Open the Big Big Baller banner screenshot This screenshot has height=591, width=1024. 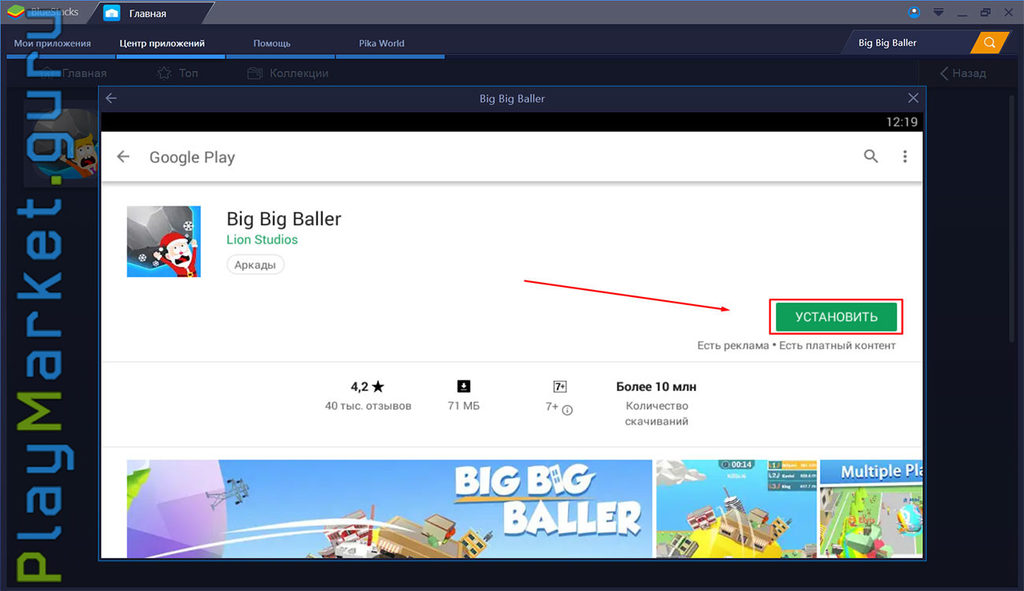389,509
